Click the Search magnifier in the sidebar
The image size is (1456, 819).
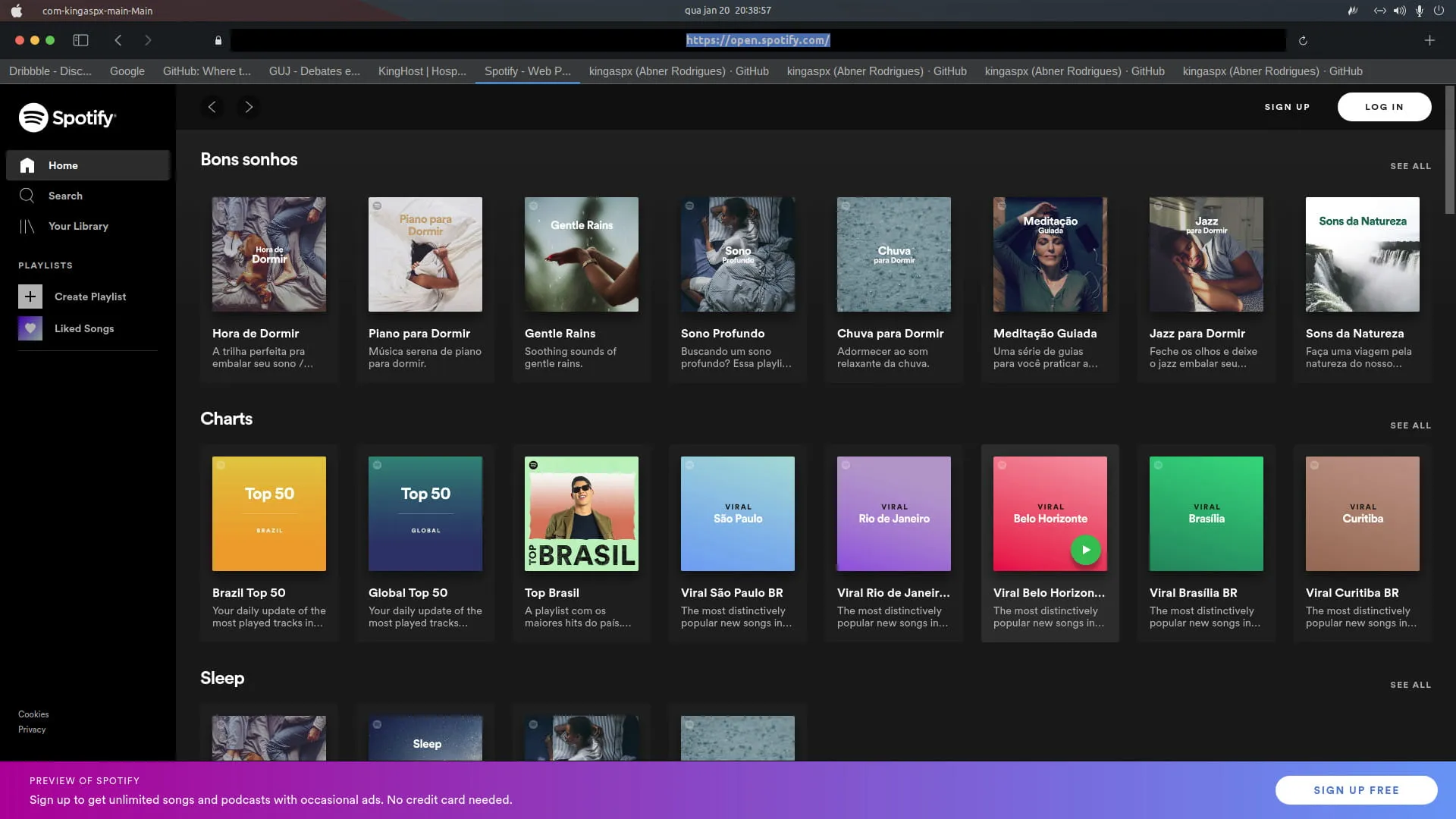[27, 196]
